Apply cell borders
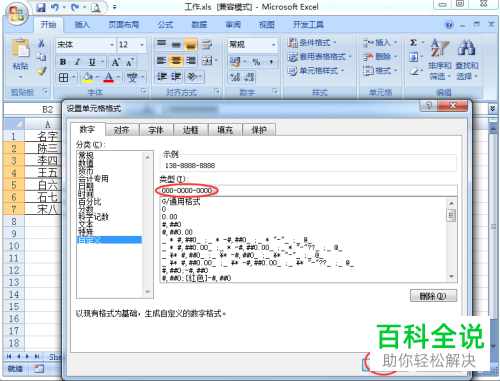The width and height of the screenshot is (500, 381). (x=63, y=78)
